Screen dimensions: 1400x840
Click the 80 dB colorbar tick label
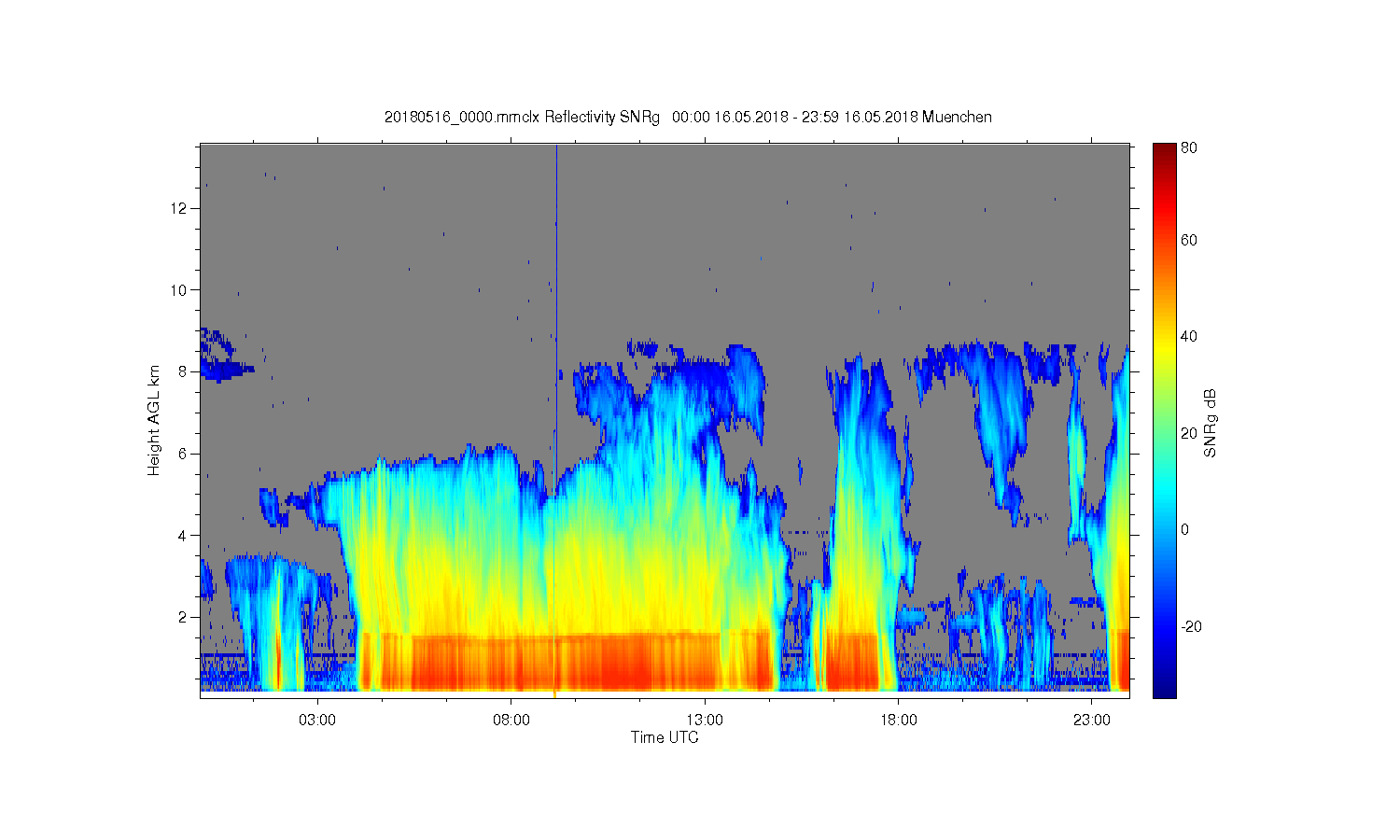click(1189, 147)
